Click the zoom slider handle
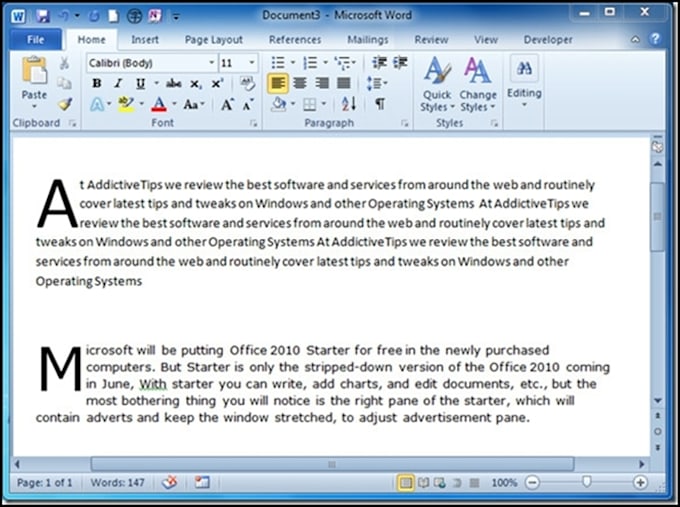This screenshot has height=507, width=680. (x=586, y=481)
